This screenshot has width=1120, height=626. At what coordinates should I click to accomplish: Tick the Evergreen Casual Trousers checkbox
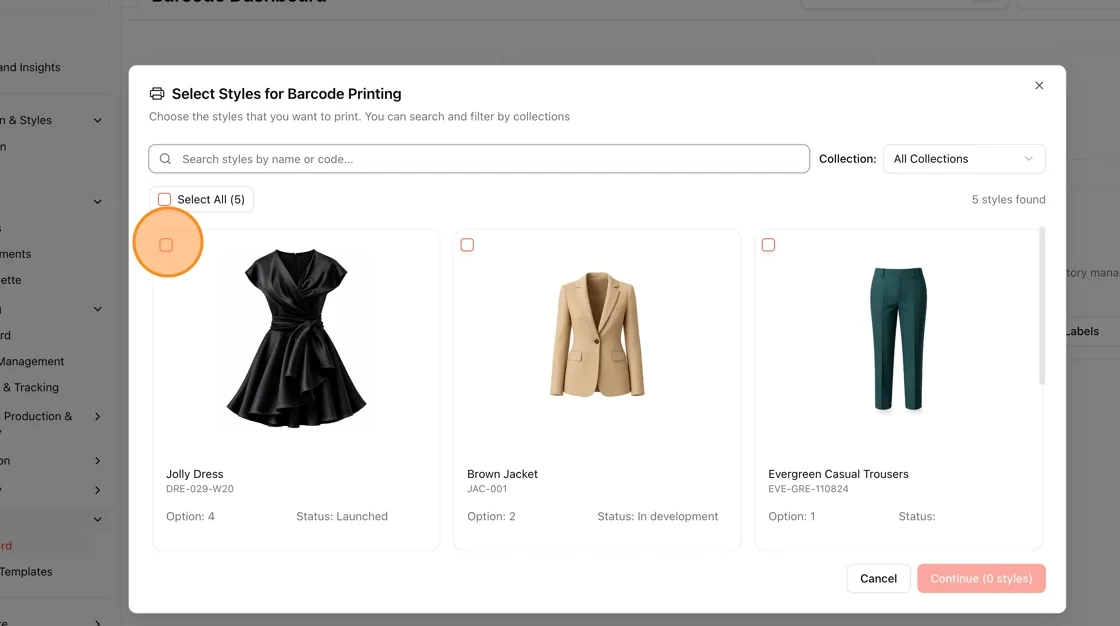(x=769, y=245)
